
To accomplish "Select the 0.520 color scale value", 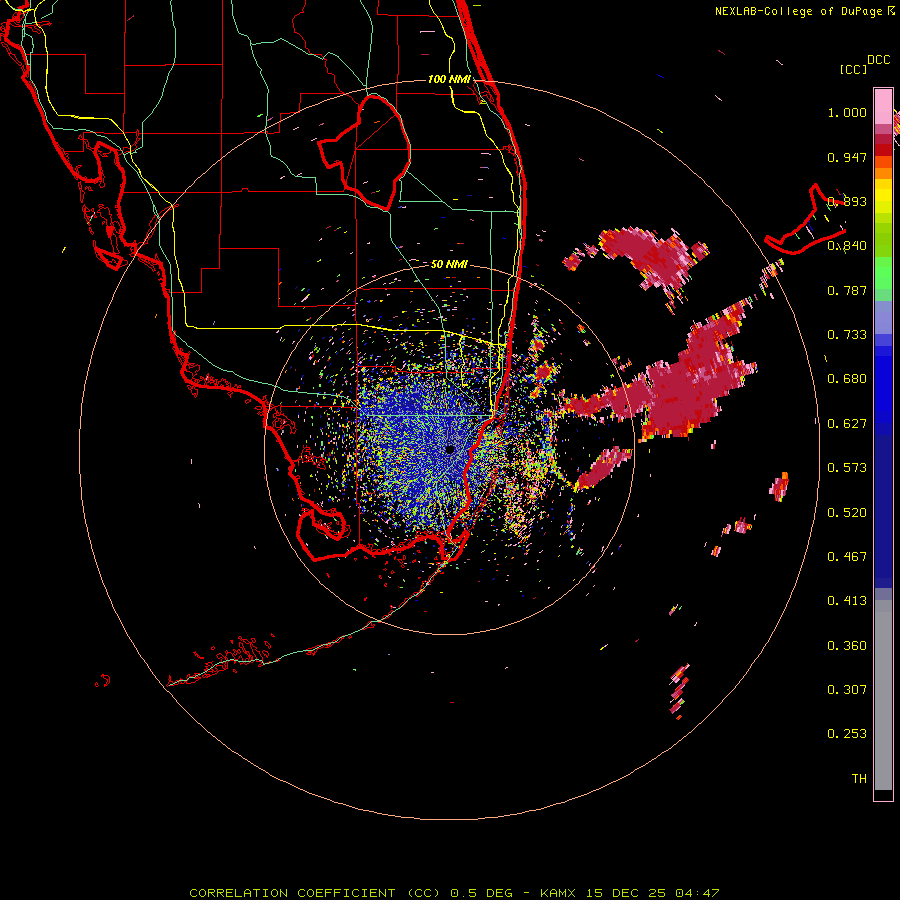I will (x=847, y=513).
